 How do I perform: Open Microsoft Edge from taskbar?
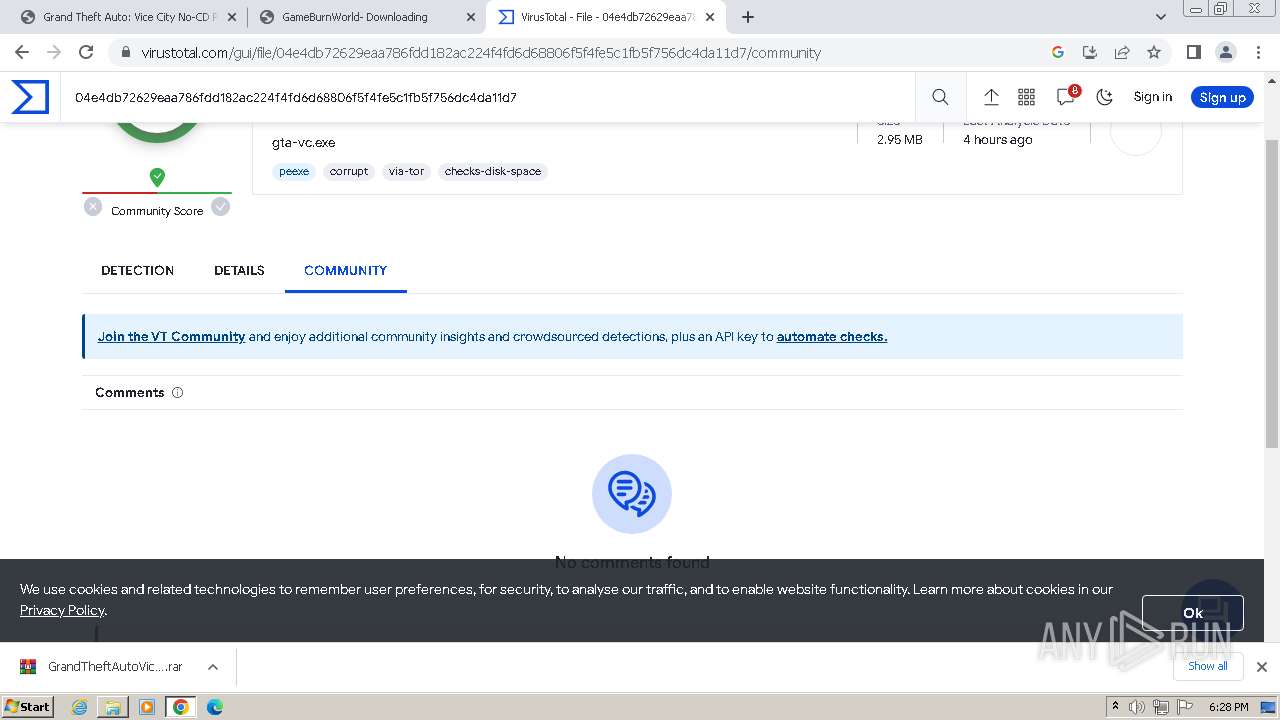(215, 707)
